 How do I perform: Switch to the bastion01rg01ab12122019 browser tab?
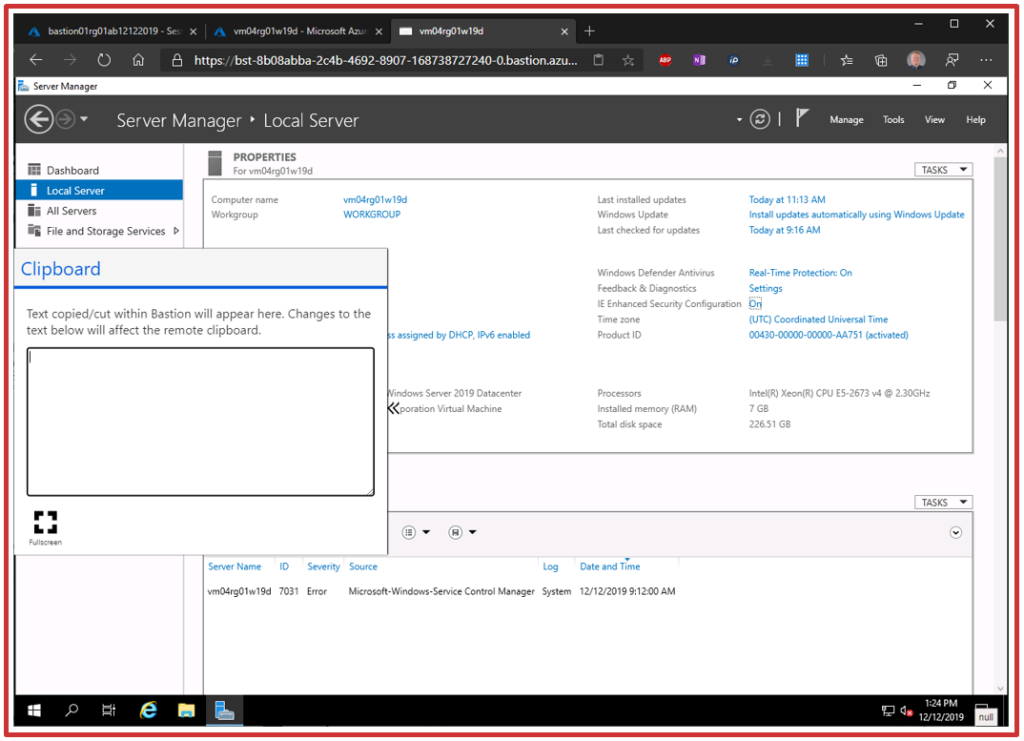point(112,31)
